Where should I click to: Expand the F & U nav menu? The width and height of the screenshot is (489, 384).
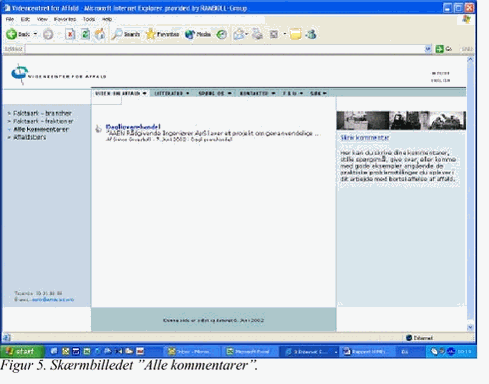(x=293, y=93)
